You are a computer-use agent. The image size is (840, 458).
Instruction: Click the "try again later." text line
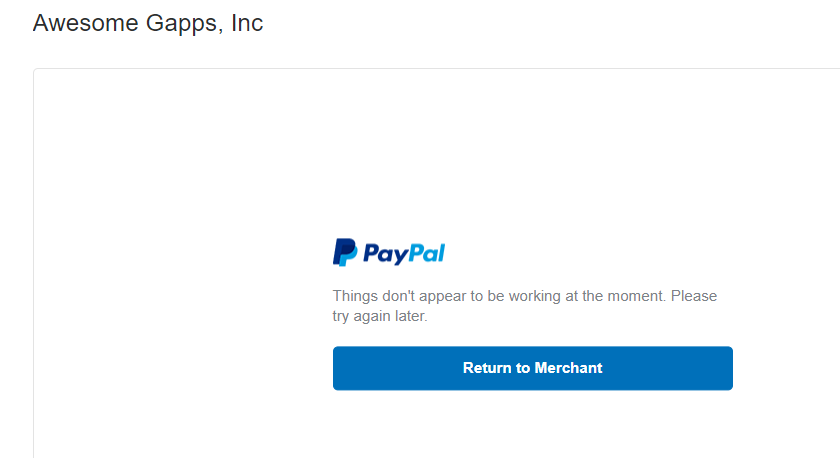click(380, 316)
